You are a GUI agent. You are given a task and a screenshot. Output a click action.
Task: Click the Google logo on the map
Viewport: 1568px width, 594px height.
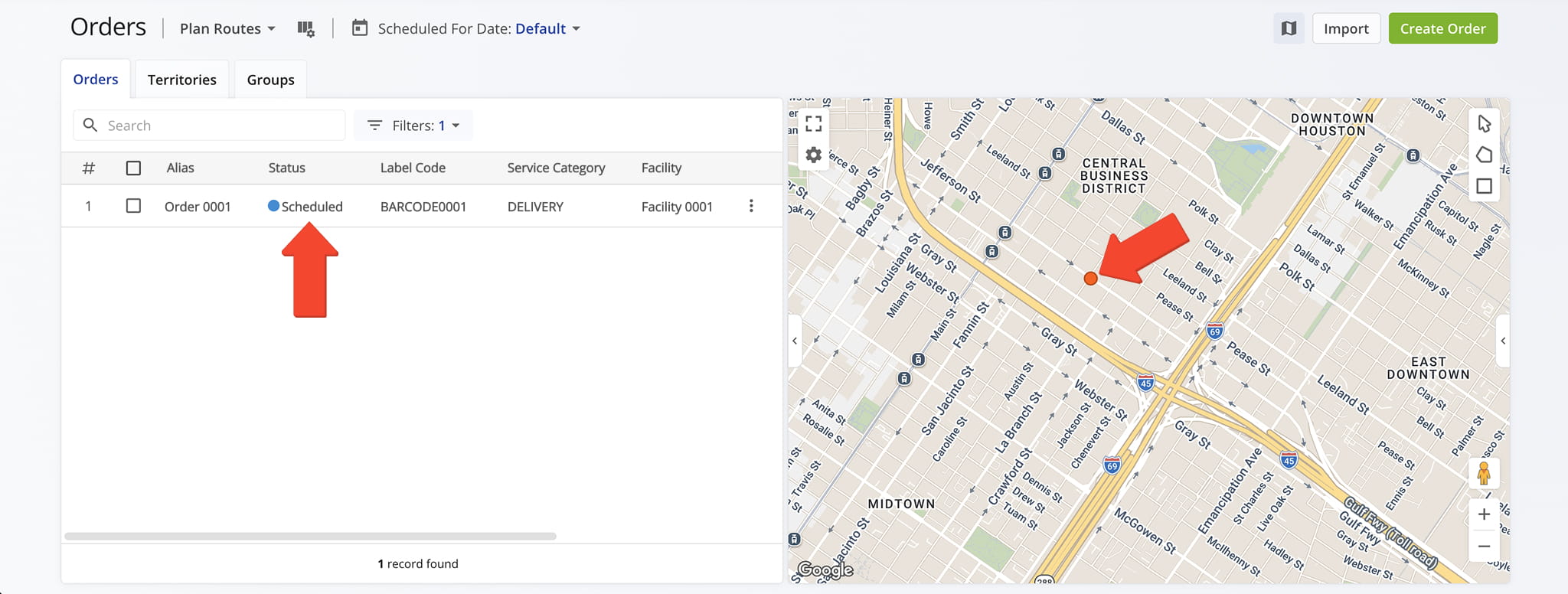(825, 570)
